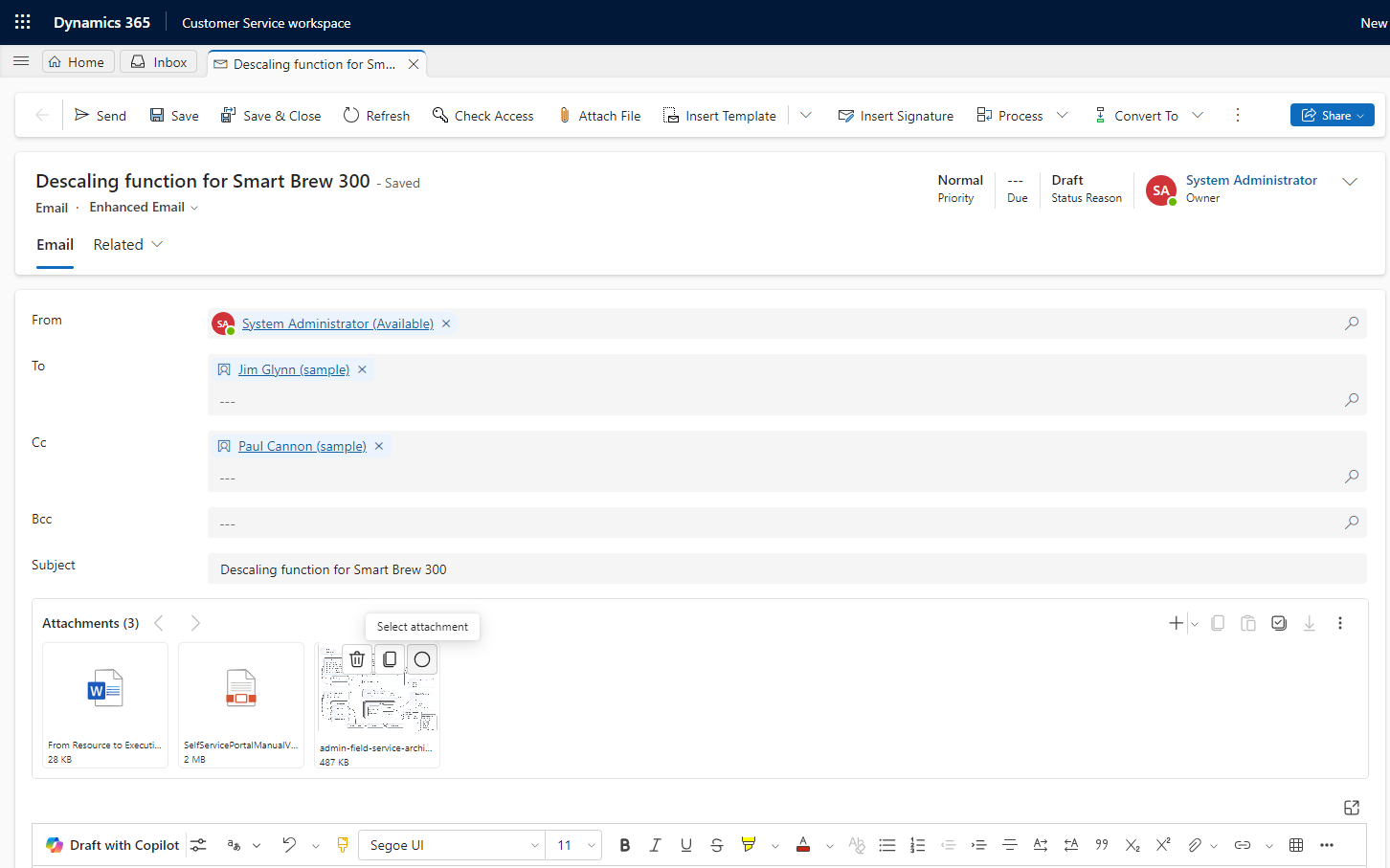Switch to the Inbox tab

(159, 62)
